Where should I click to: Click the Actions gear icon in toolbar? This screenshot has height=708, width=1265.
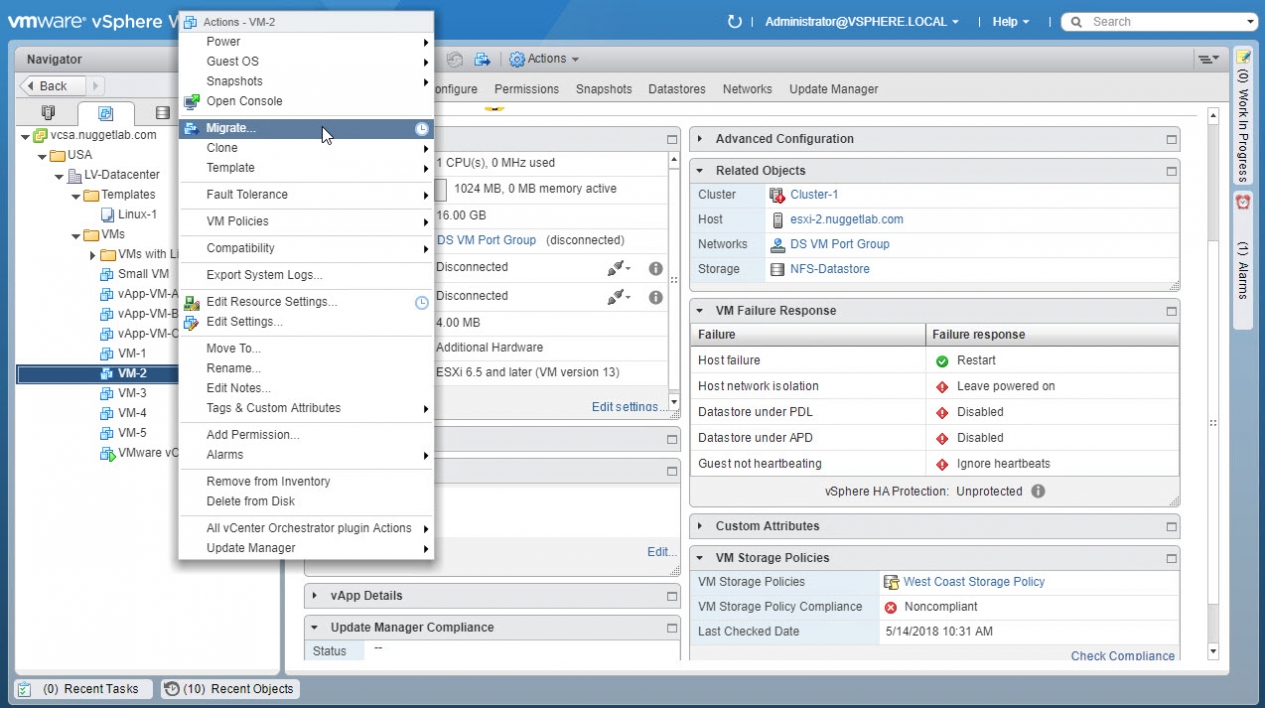517,59
